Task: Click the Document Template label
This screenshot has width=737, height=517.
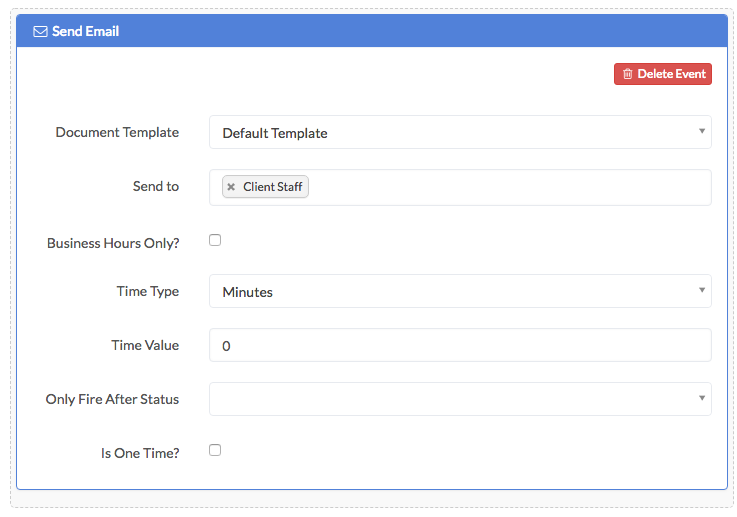Action: tap(117, 133)
